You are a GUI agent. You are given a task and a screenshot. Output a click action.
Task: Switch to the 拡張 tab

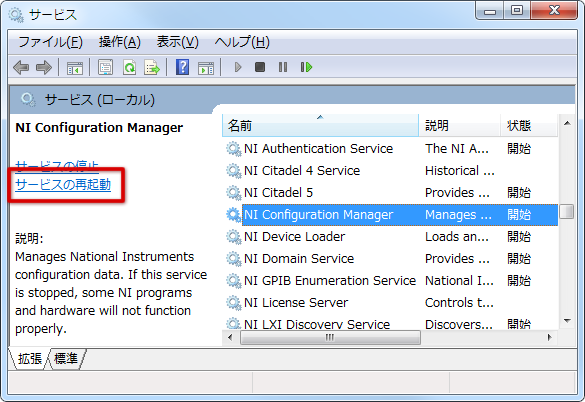click(30, 359)
